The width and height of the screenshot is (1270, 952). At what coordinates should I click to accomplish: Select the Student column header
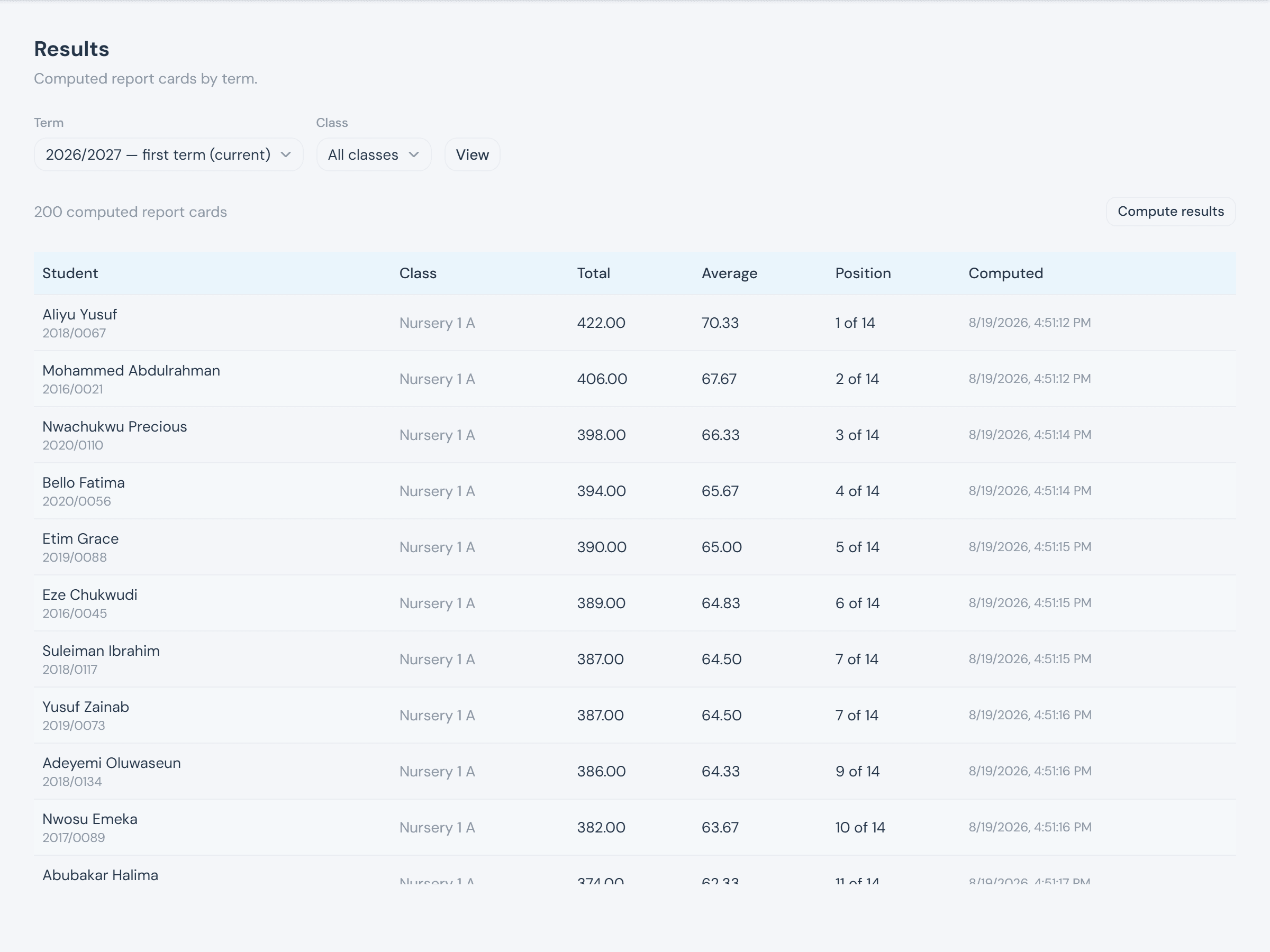click(70, 273)
